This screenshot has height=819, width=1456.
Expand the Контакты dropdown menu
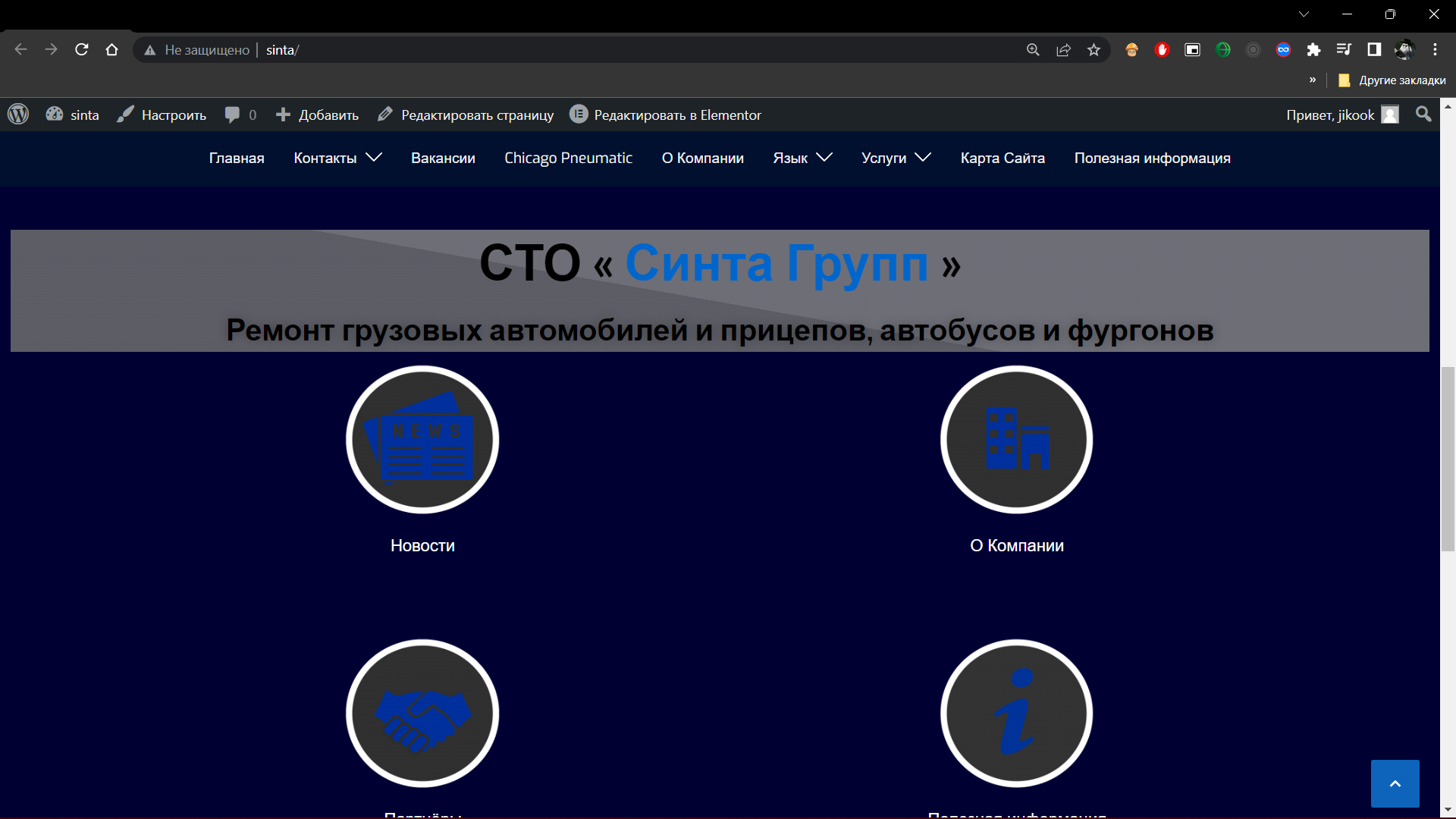[337, 158]
